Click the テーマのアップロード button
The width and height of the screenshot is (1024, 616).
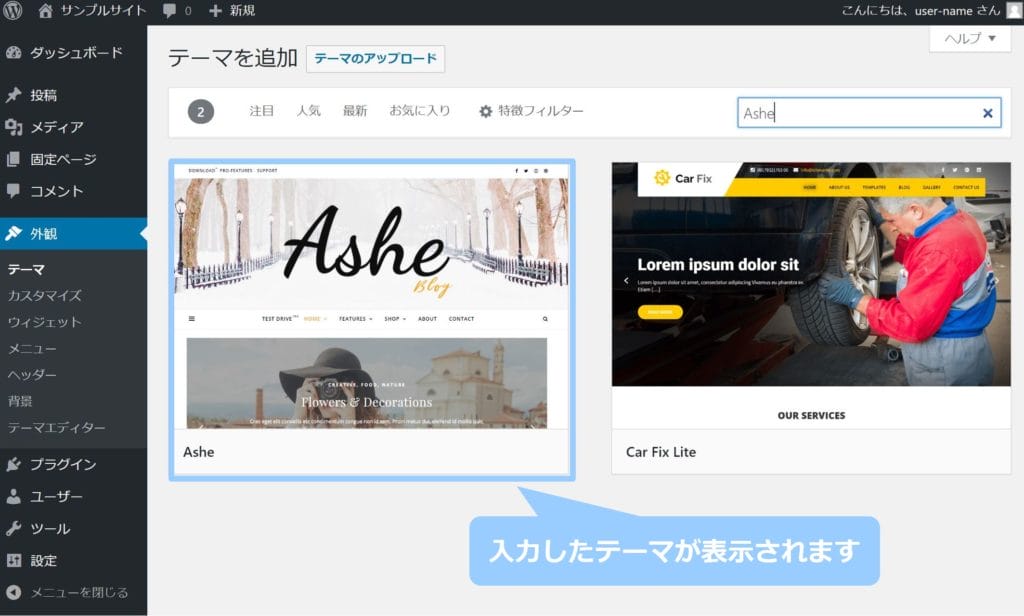(x=375, y=59)
